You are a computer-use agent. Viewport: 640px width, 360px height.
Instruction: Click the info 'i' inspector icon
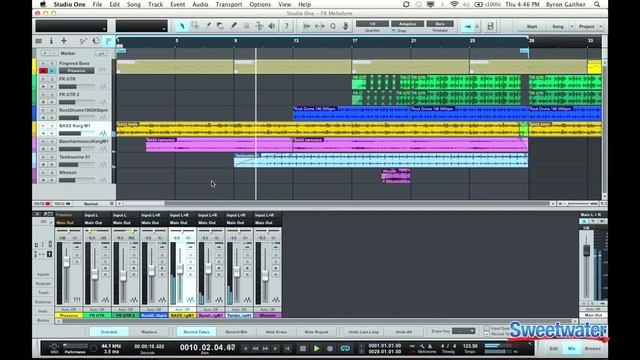[x=51, y=41]
